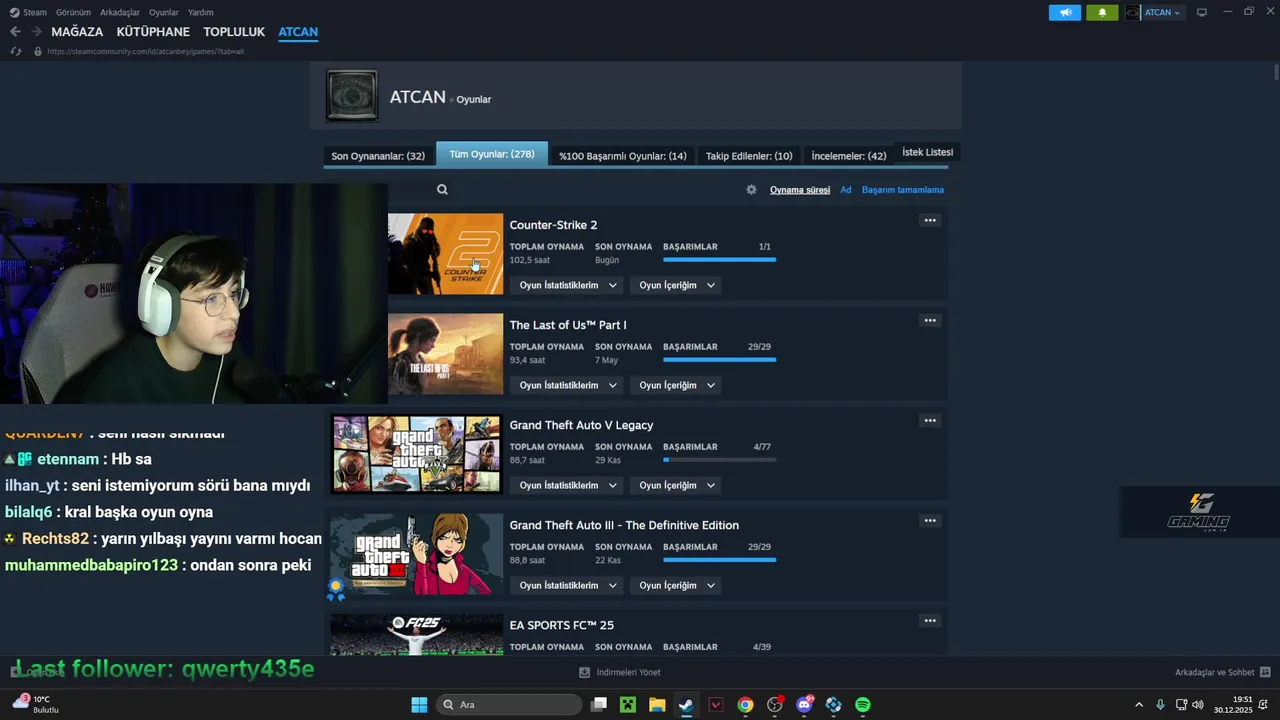
Task: Expand GTA III Oyun İstatistiklerim dropdown
Action: tap(567, 585)
